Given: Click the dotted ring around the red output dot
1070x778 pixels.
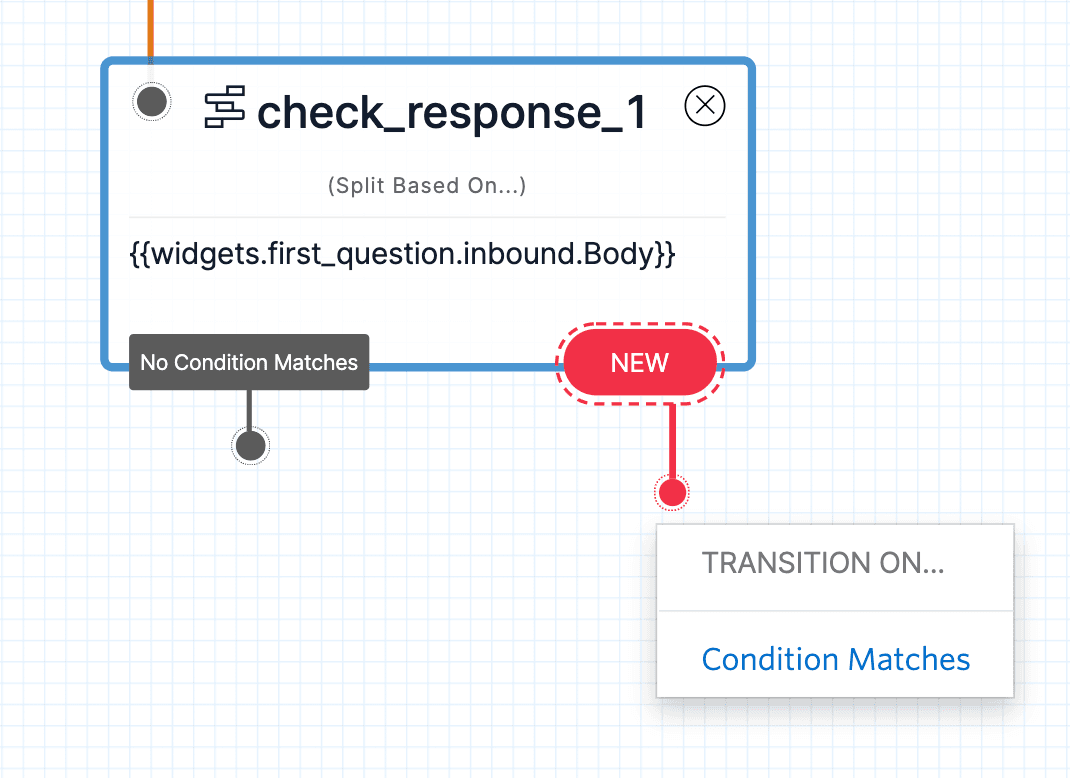Looking at the screenshot, I should (x=672, y=474).
